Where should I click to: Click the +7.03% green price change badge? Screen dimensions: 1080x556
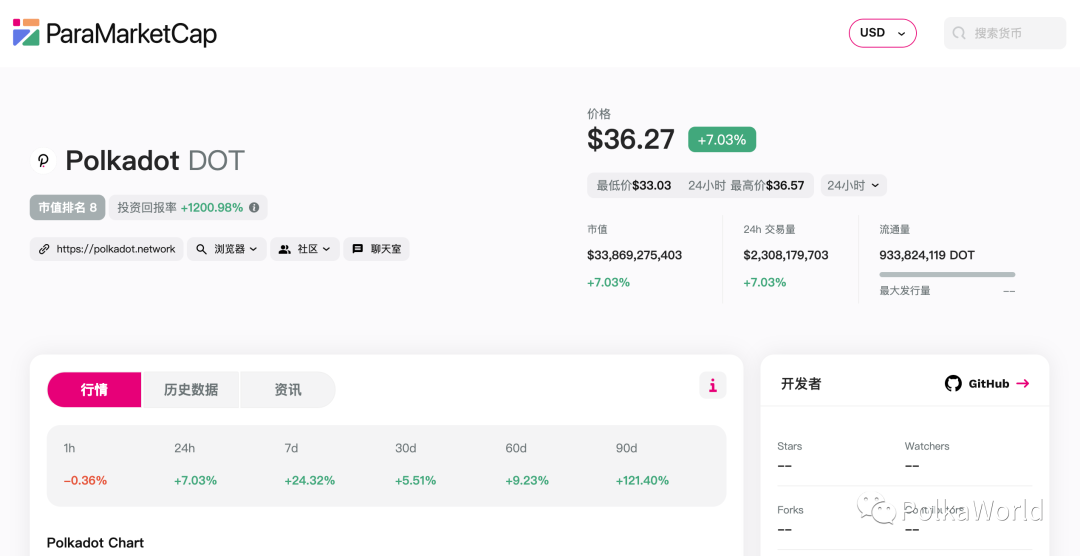[722, 140]
